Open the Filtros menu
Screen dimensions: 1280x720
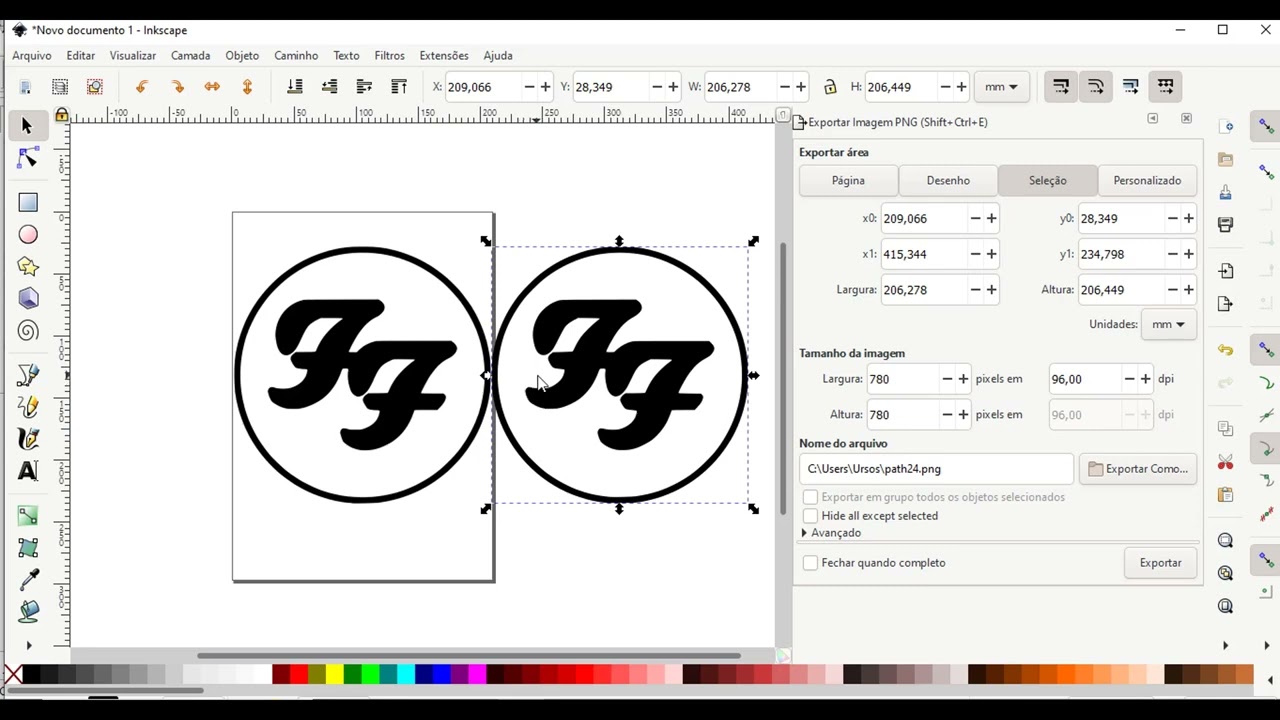[x=390, y=56]
